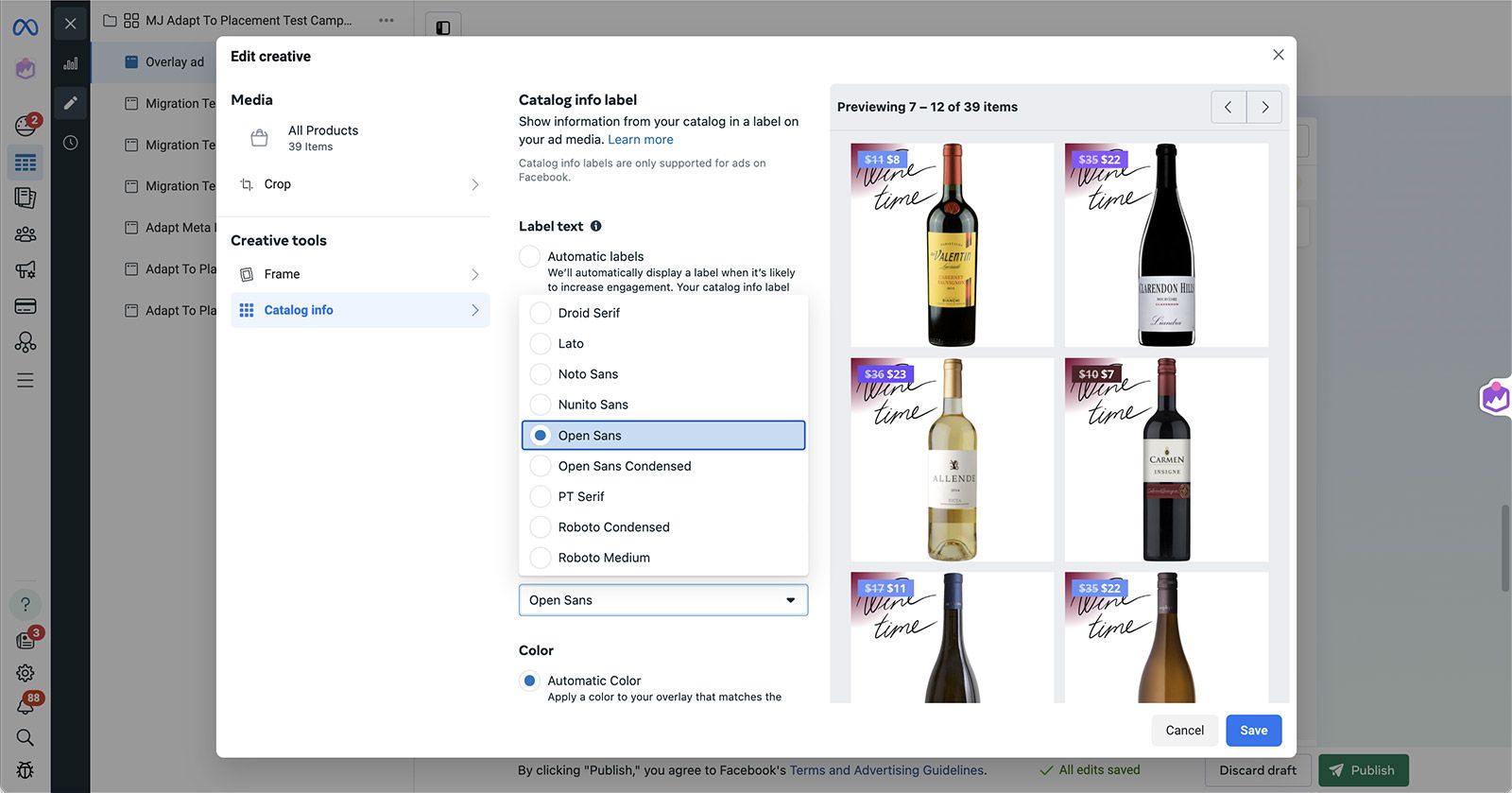Click the Label text info icon
1512x793 pixels.
(596, 226)
